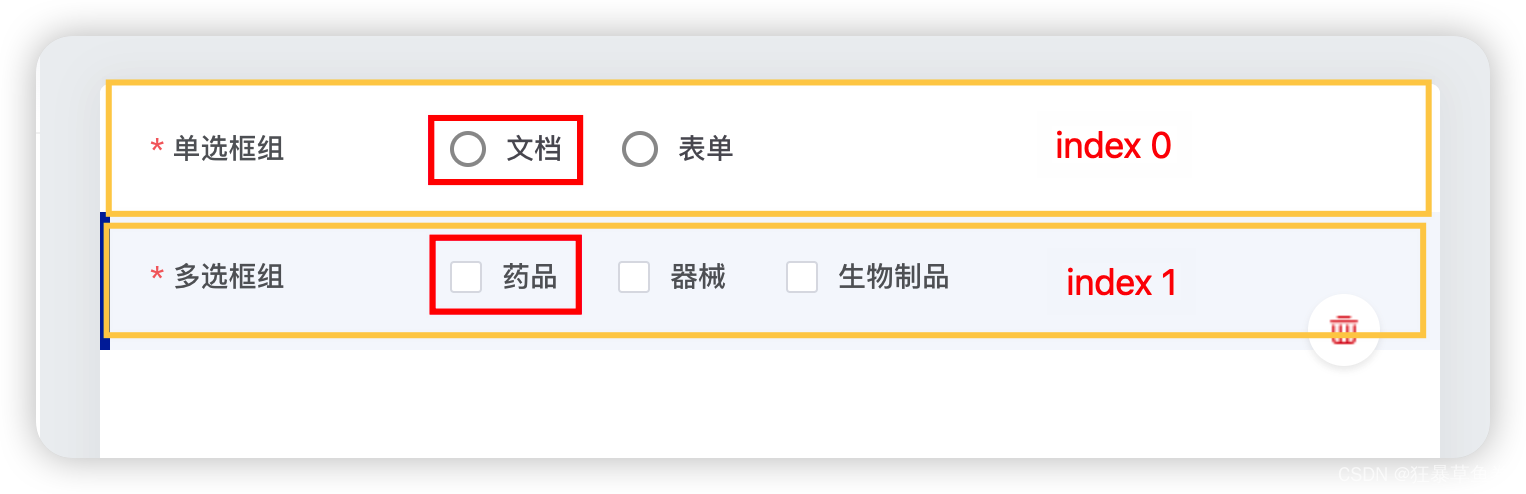Select the 多选框组 field label
Viewport: 1526px width, 494px height.
[x=229, y=277]
